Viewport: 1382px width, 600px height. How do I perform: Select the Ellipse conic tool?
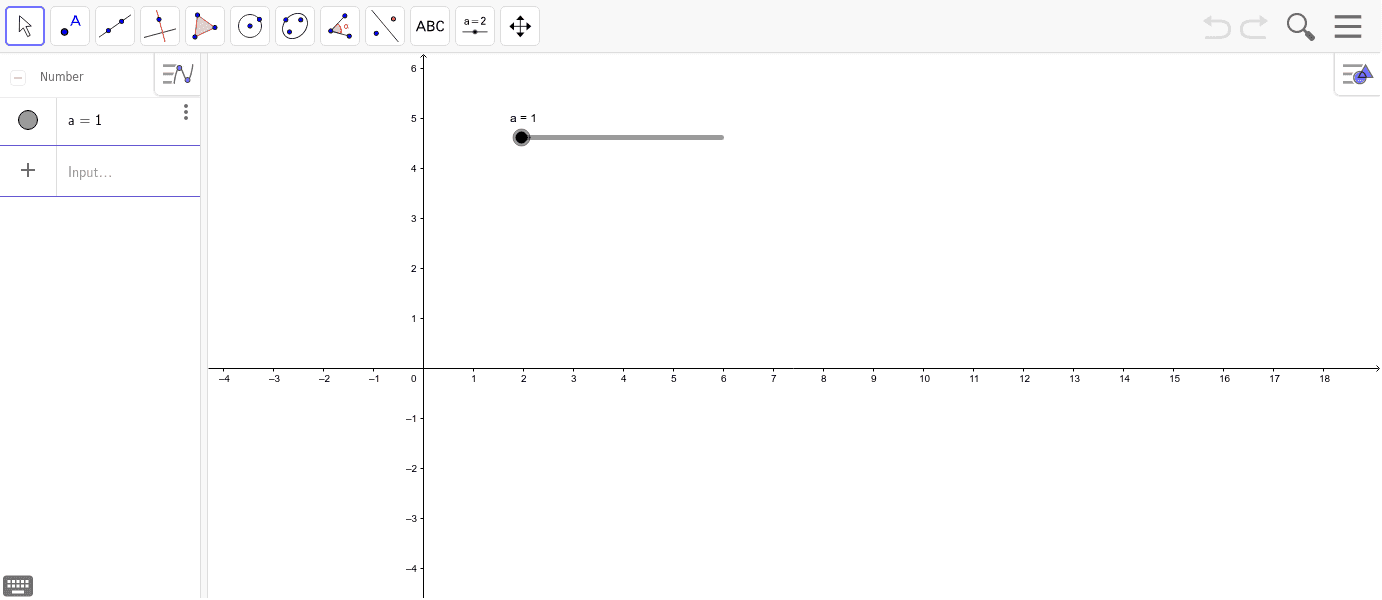(295, 26)
